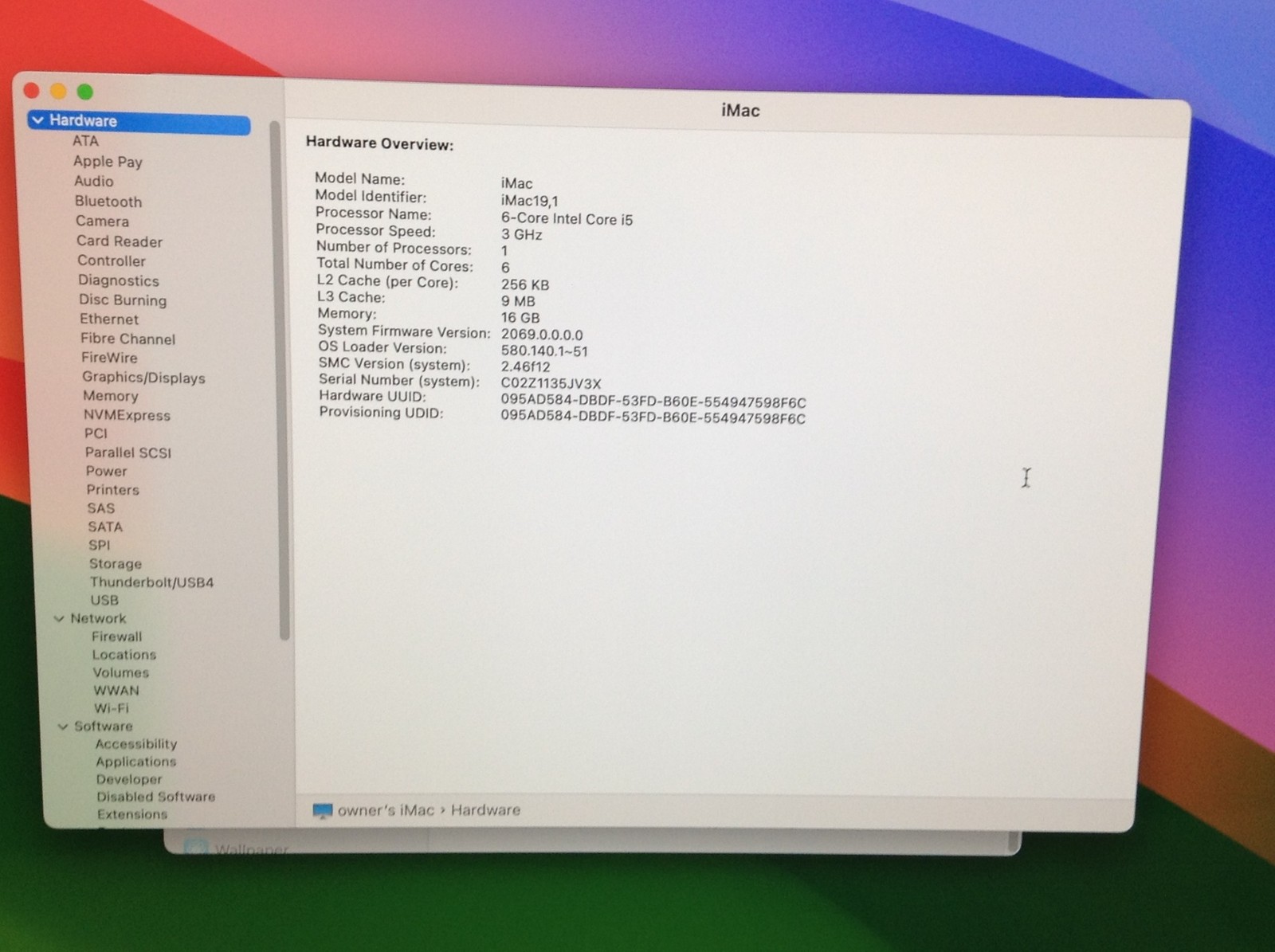Click the sidebar vertical scrollbar

click(x=280, y=381)
